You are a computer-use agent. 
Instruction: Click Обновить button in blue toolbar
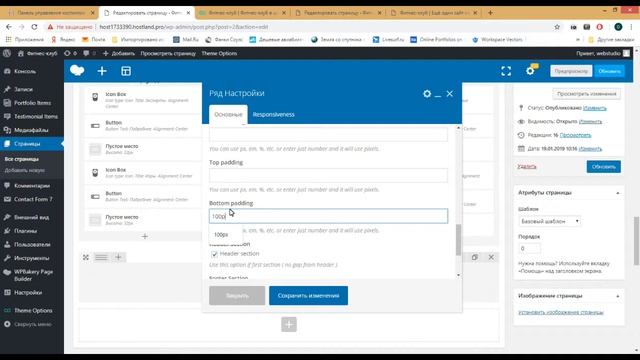pyautogui.click(x=609, y=71)
